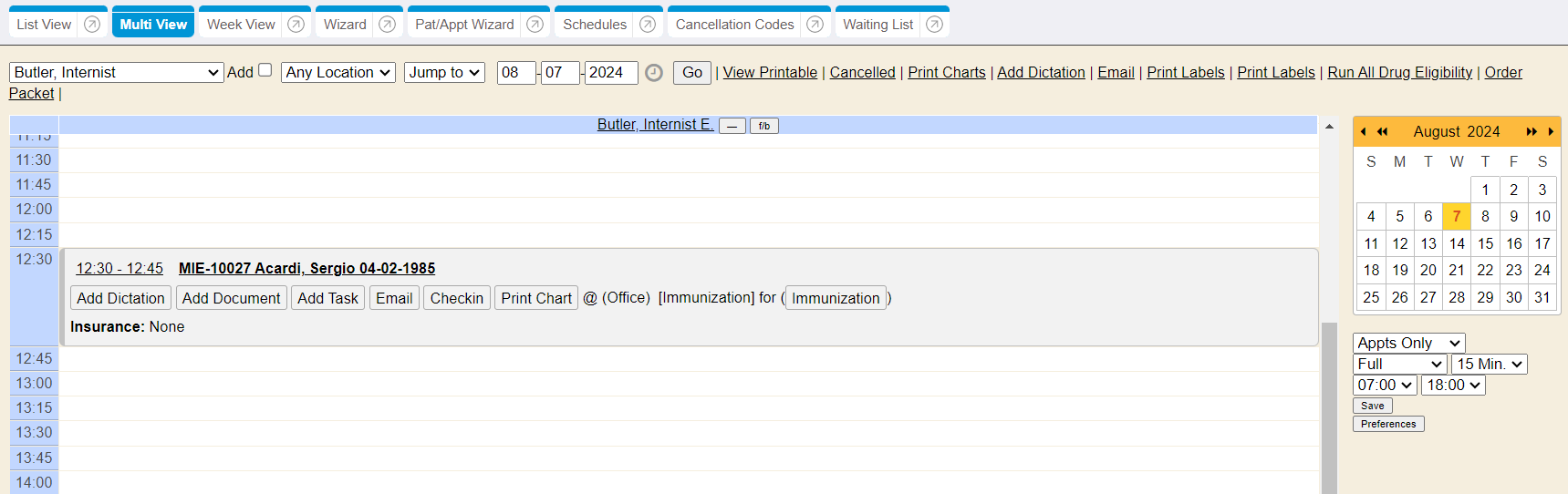1568x494 pixels.
Task: Click the Checkin button for the appointment
Action: click(456, 298)
